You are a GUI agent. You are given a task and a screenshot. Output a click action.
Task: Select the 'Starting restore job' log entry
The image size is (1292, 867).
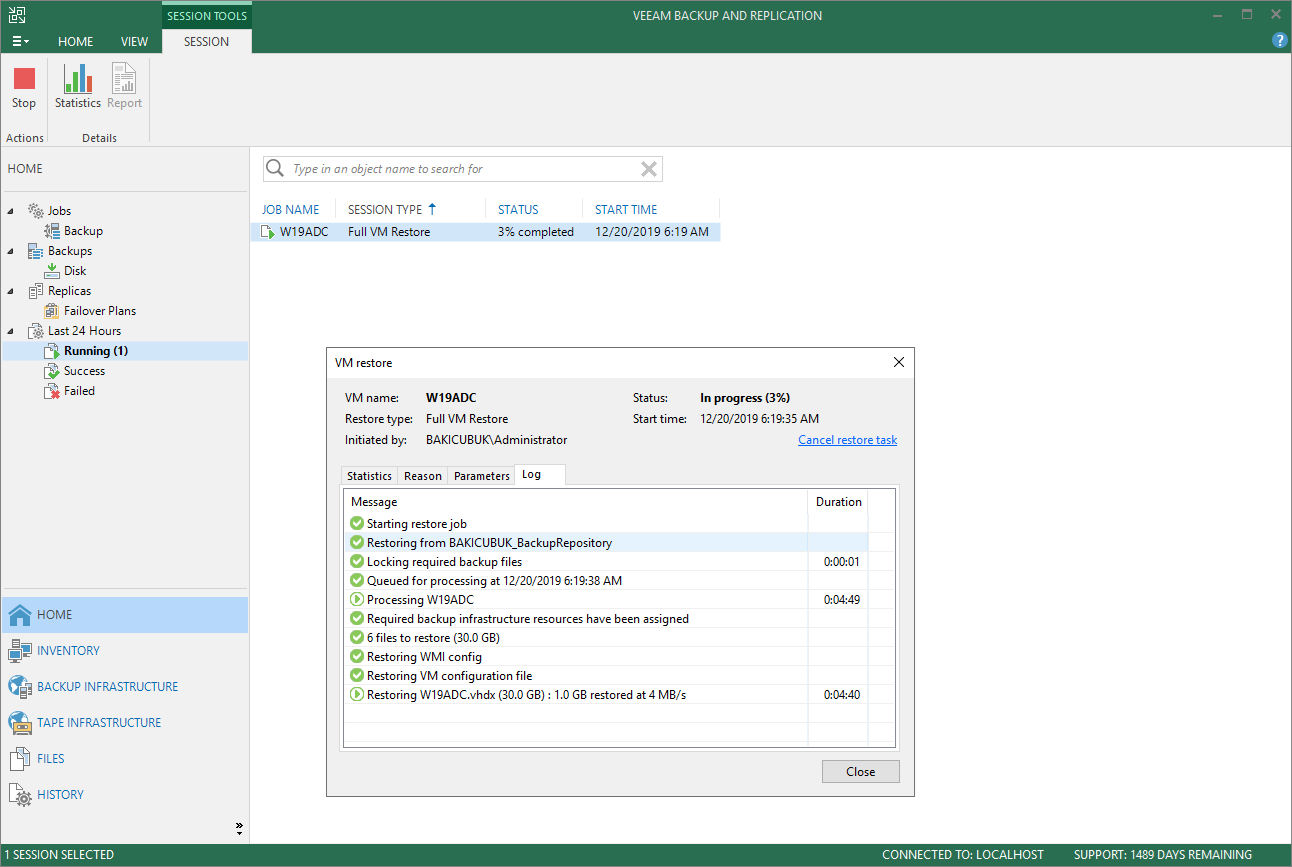pyautogui.click(x=606, y=524)
